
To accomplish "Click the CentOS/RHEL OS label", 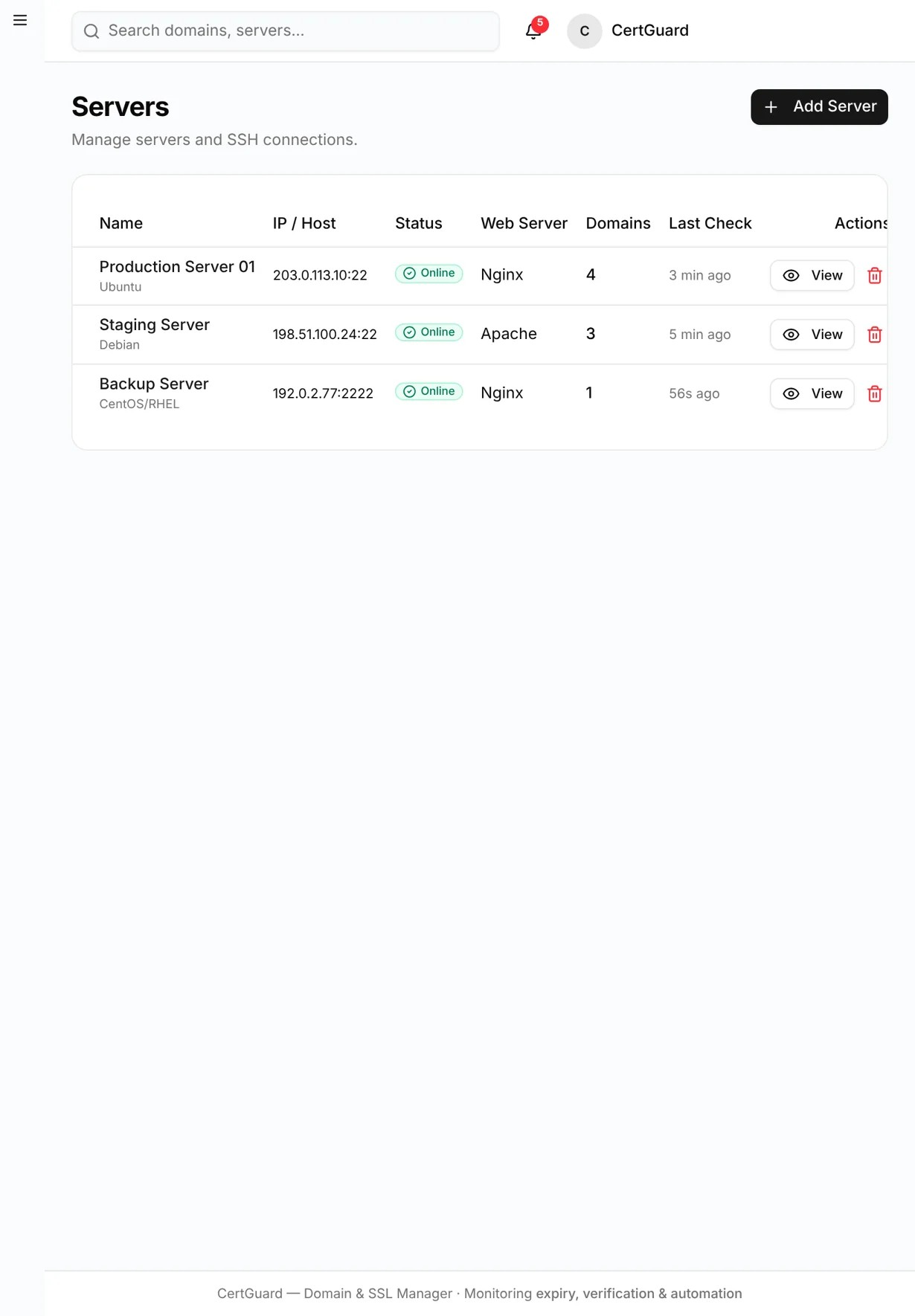I will 139,404.
